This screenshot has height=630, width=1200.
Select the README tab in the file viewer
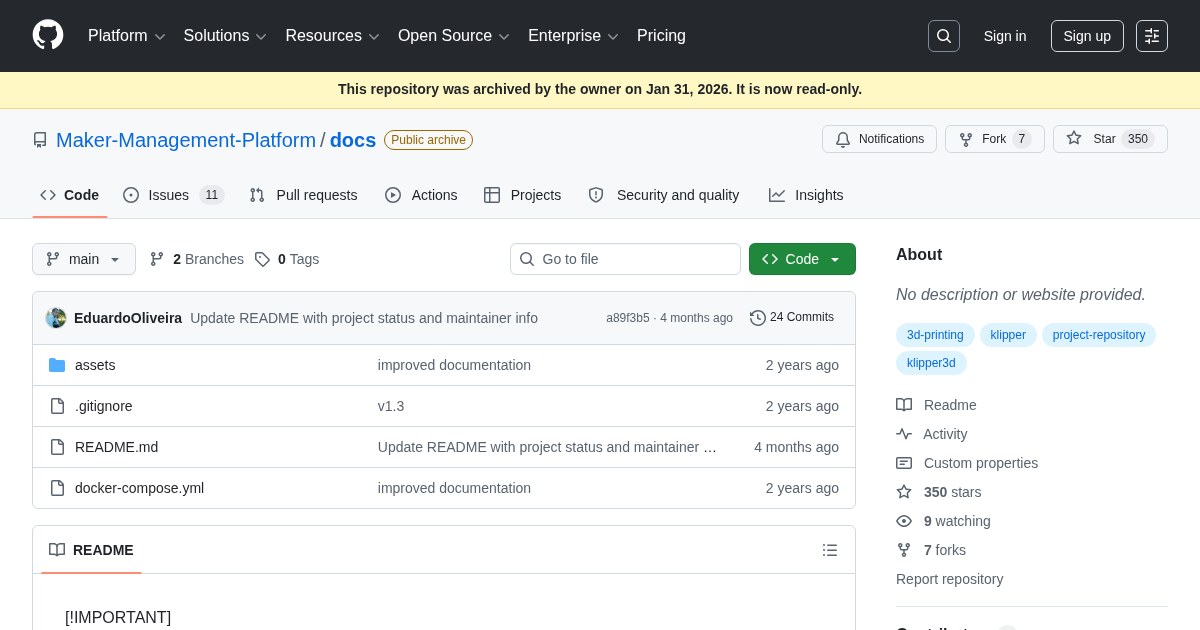point(91,550)
